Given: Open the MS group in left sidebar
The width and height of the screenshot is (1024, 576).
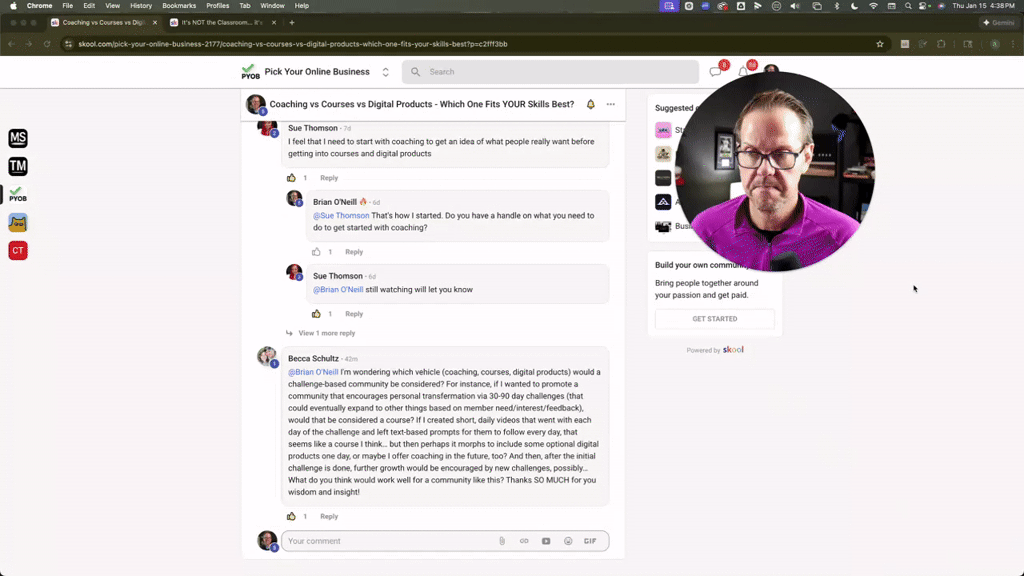Looking at the screenshot, I should [x=18, y=138].
